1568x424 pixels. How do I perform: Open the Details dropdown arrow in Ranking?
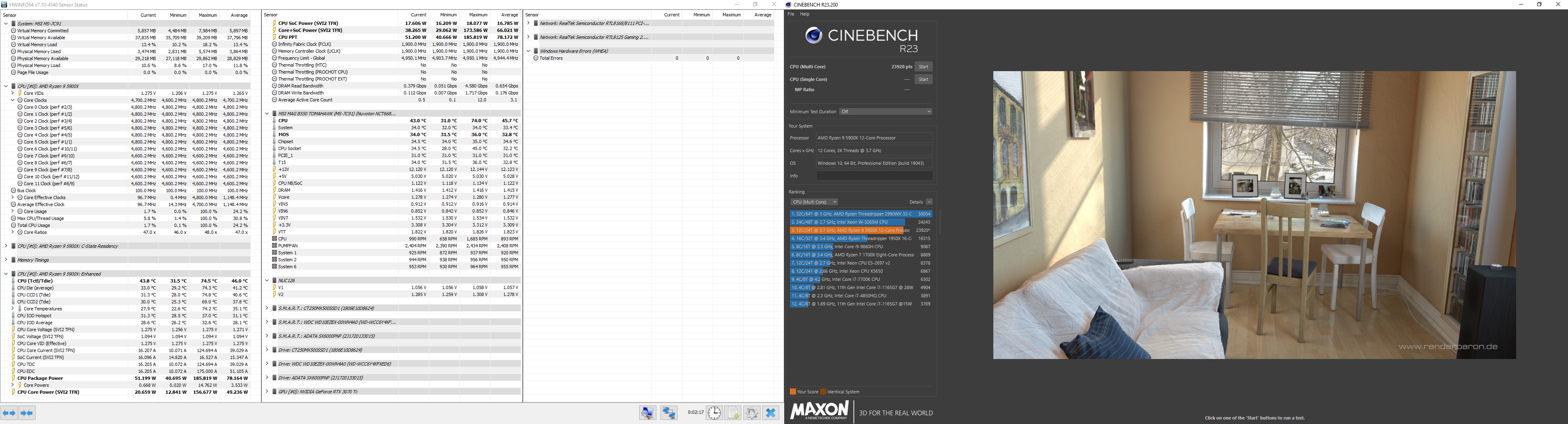pyautogui.click(x=929, y=202)
